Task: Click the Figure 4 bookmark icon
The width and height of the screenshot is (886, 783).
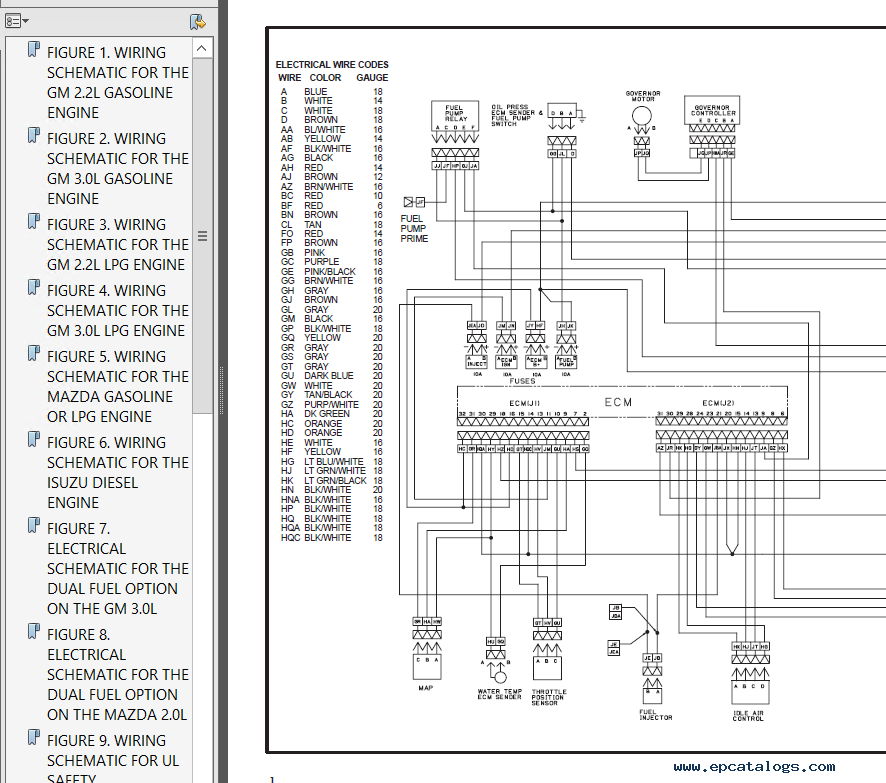Action: point(34,288)
